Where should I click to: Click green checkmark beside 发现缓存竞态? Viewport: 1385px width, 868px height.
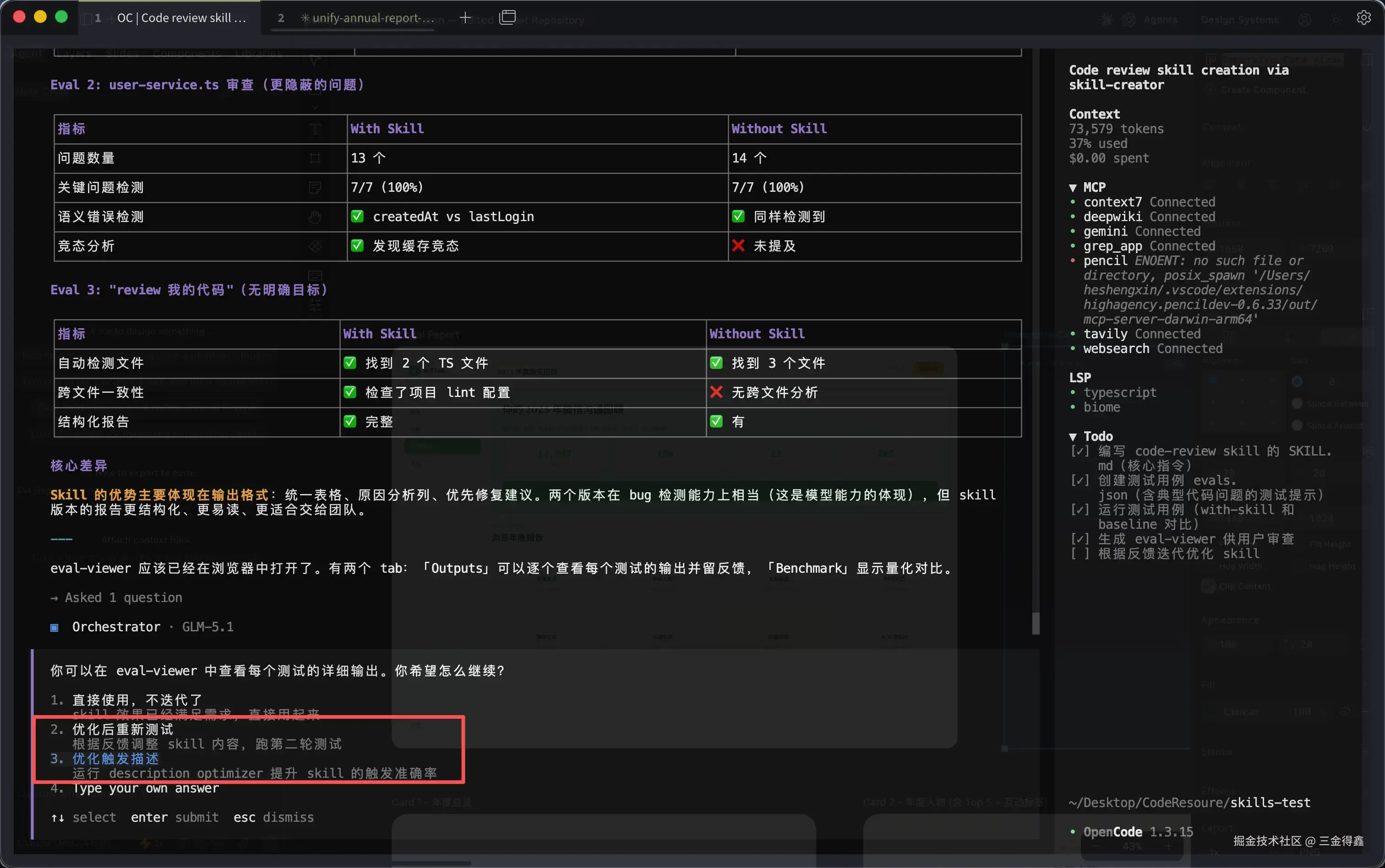tap(357, 246)
